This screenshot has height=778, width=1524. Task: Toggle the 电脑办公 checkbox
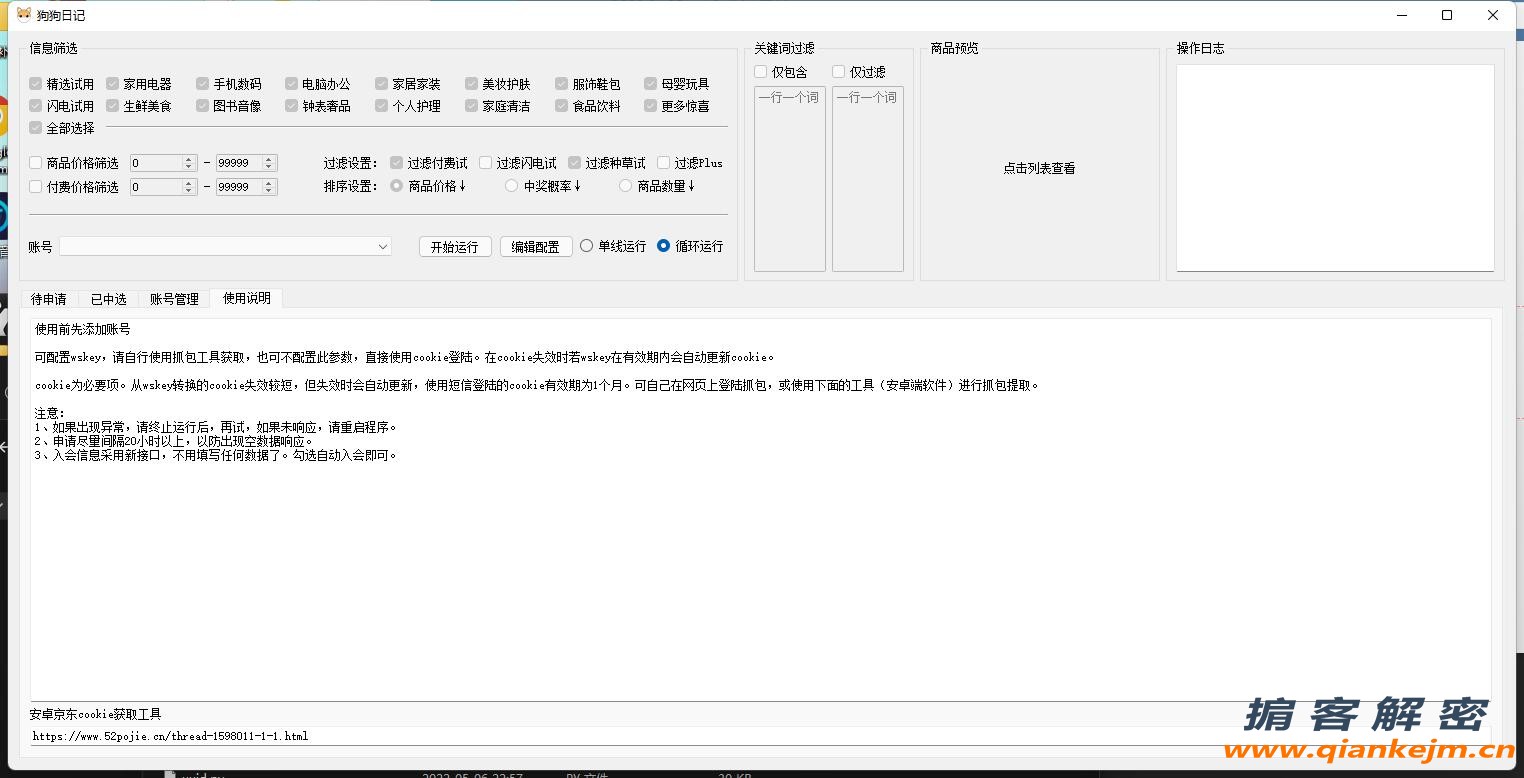(x=291, y=84)
